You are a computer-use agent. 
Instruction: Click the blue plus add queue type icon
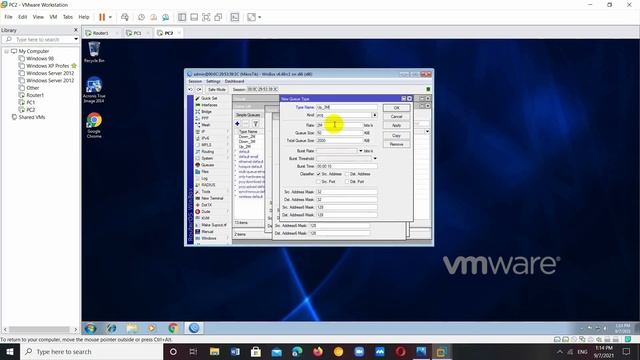pyautogui.click(x=238, y=124)
